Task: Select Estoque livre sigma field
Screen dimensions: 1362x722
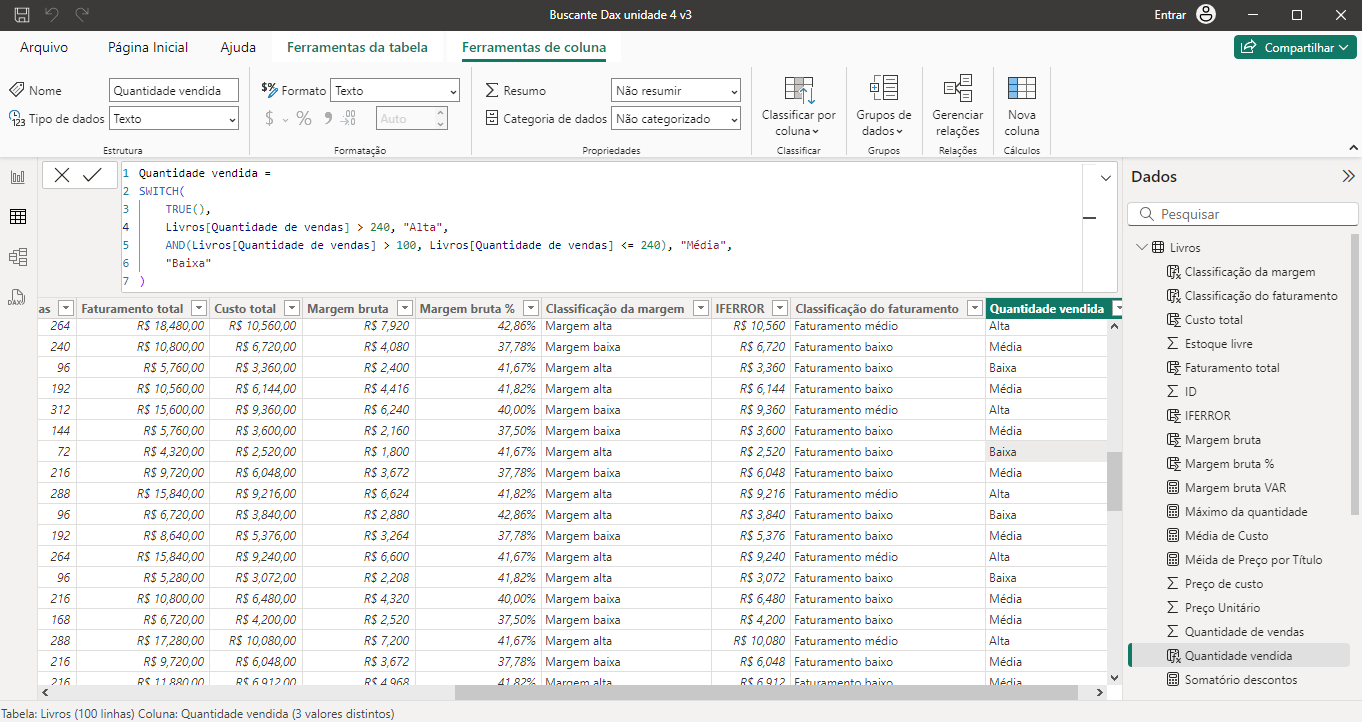Action: click(x=1218, y=344)
